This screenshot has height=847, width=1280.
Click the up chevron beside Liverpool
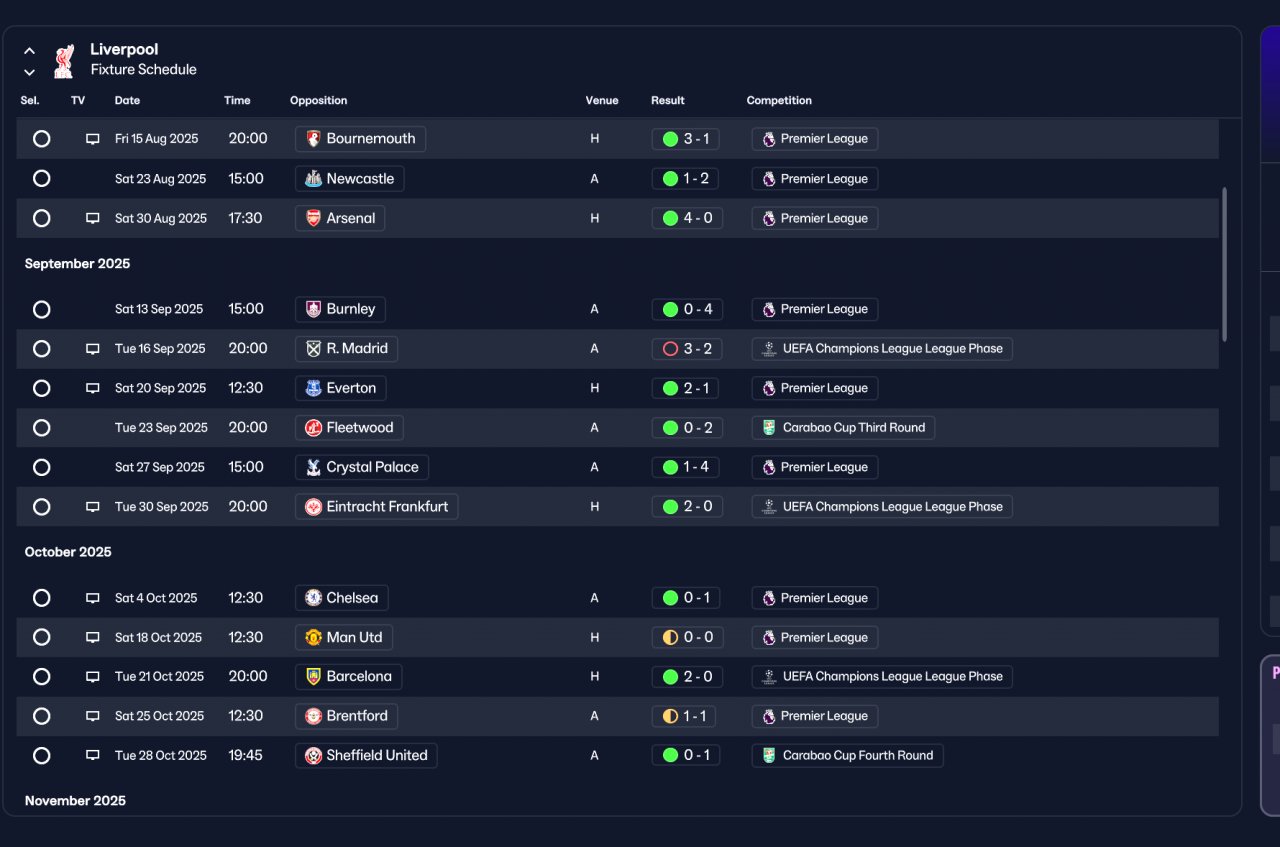click(x=29, y=51)
